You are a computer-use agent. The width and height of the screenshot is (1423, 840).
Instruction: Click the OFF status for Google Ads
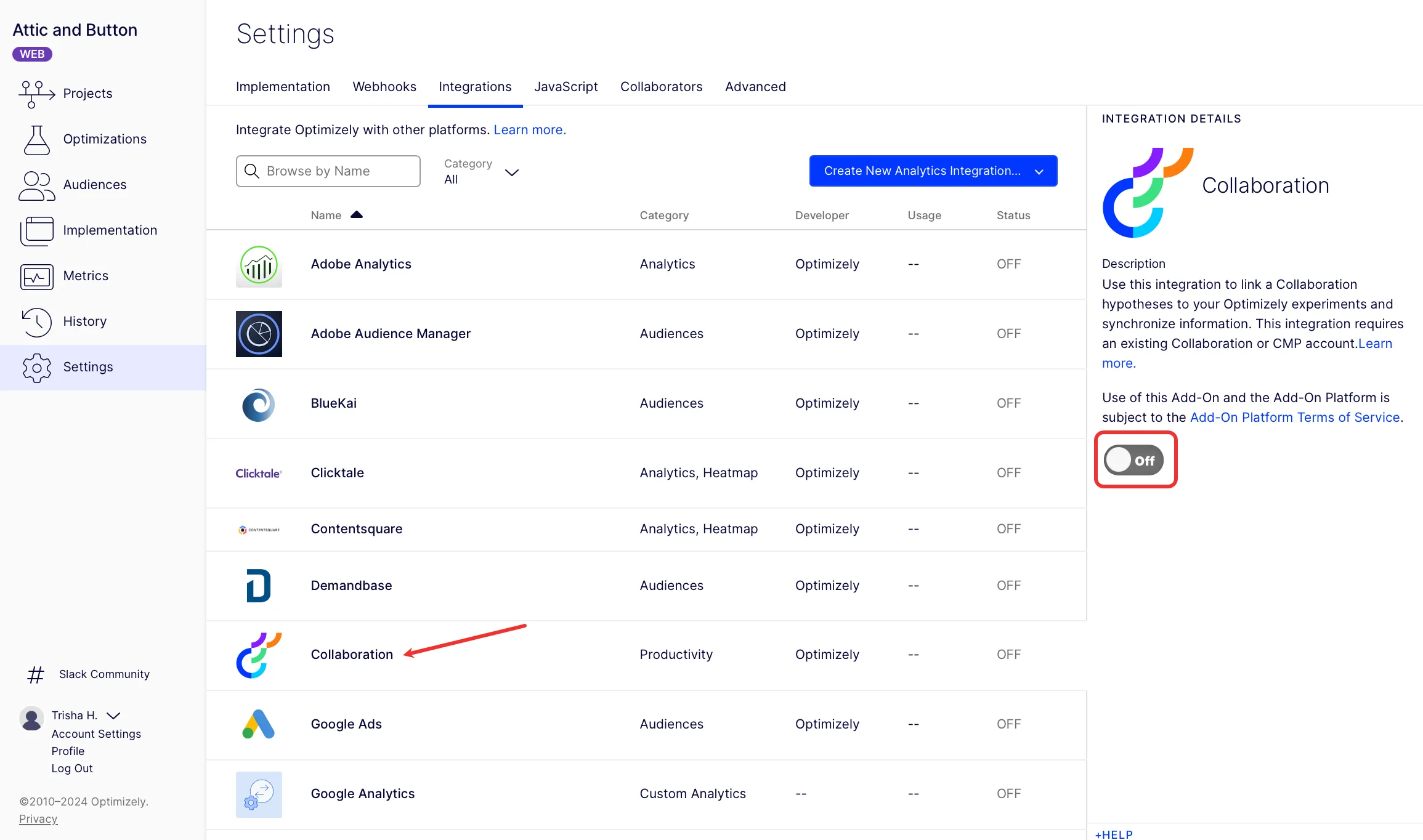pos(1008,724)
